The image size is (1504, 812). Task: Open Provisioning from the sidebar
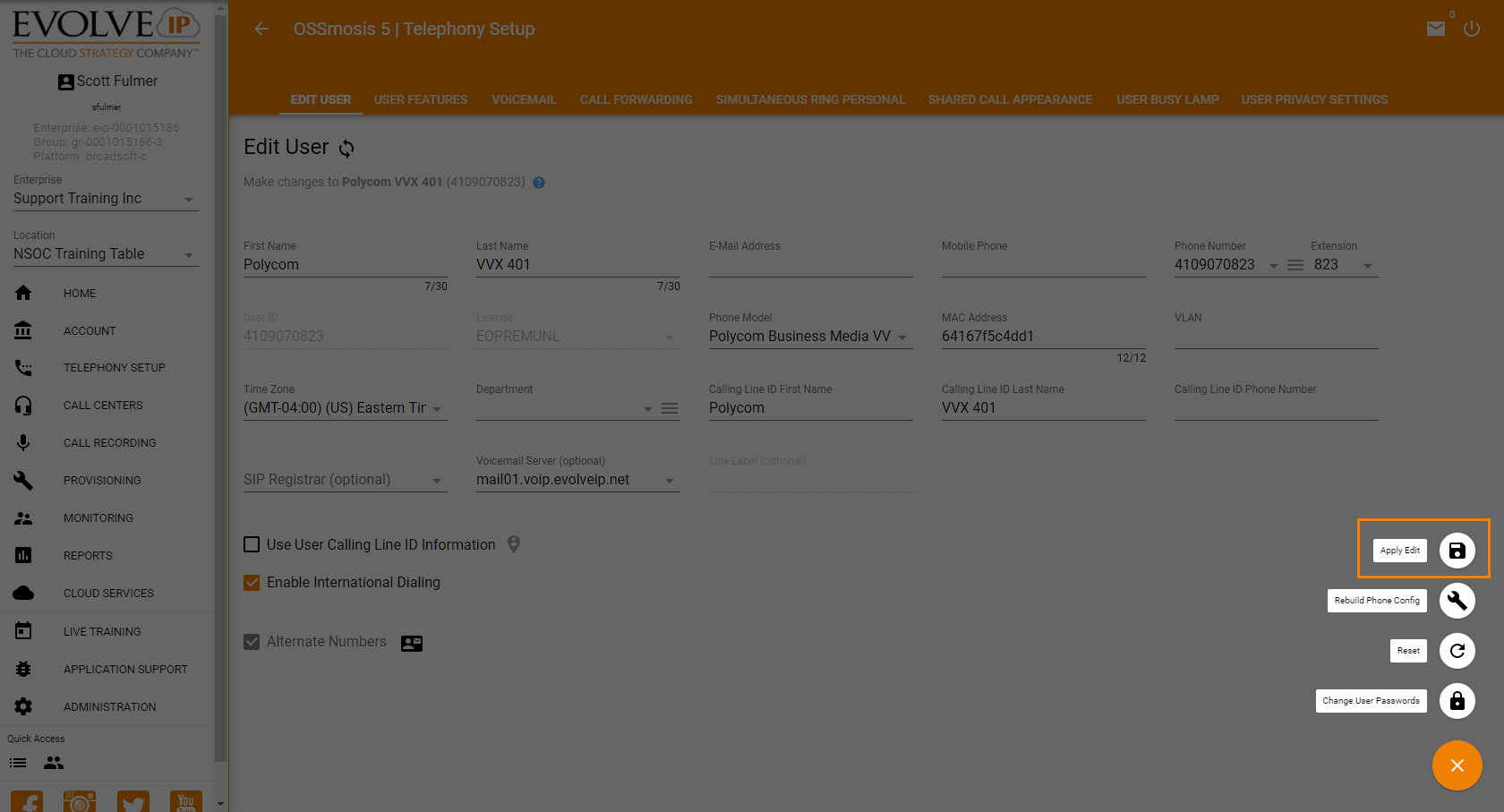(102, 481)
